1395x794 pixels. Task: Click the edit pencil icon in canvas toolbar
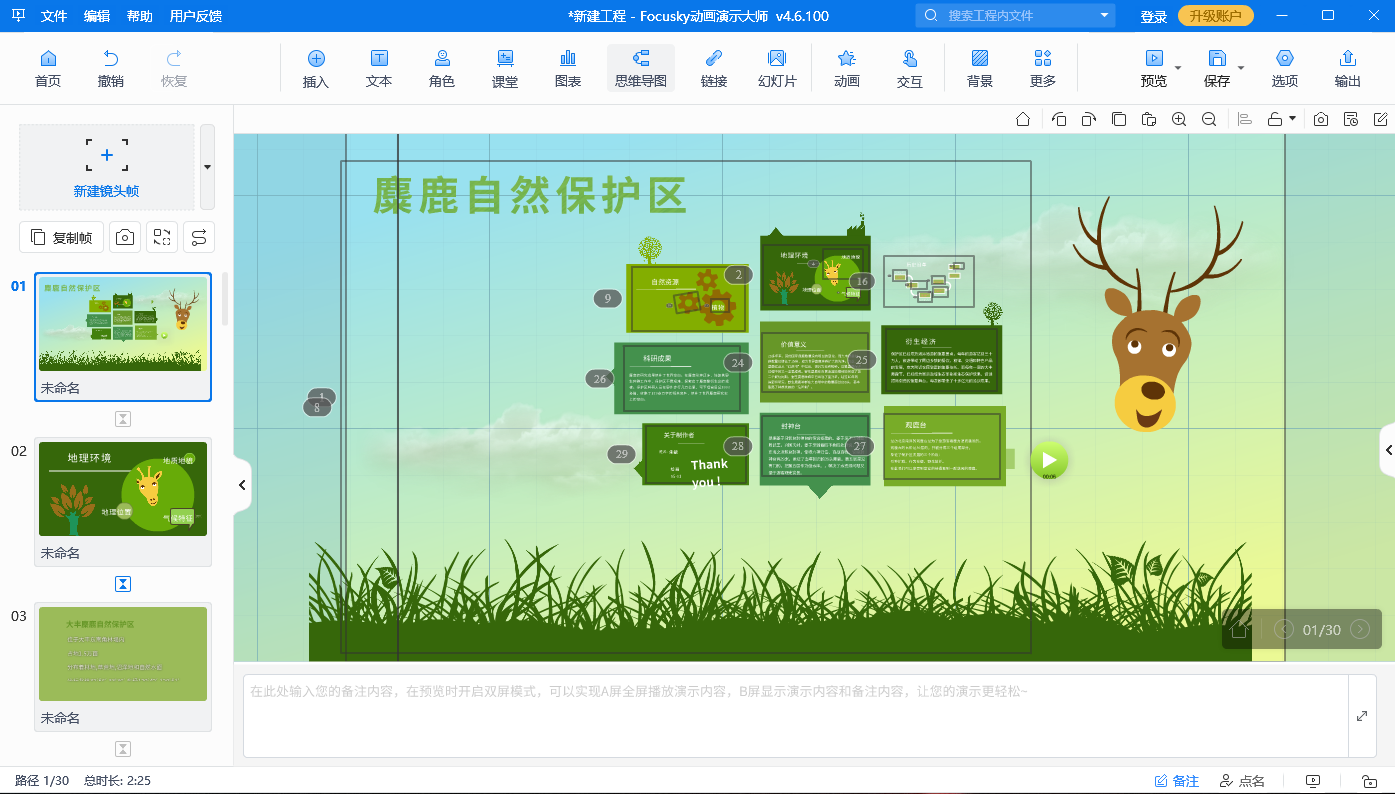[1381, 119]
